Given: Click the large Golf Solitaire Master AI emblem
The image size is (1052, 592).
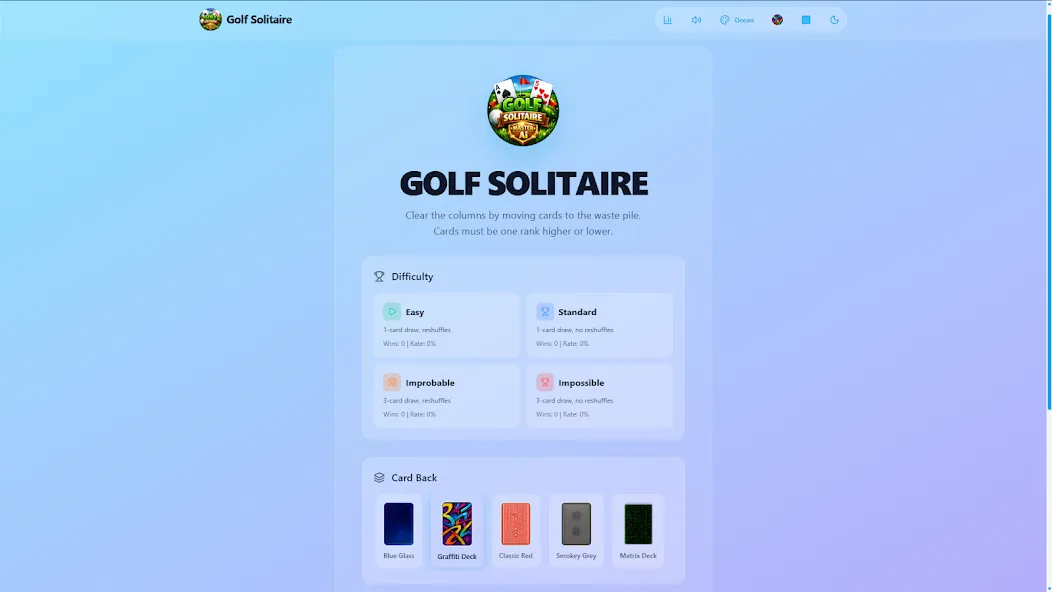Looking at the screenshot, I should click(523, 110).
